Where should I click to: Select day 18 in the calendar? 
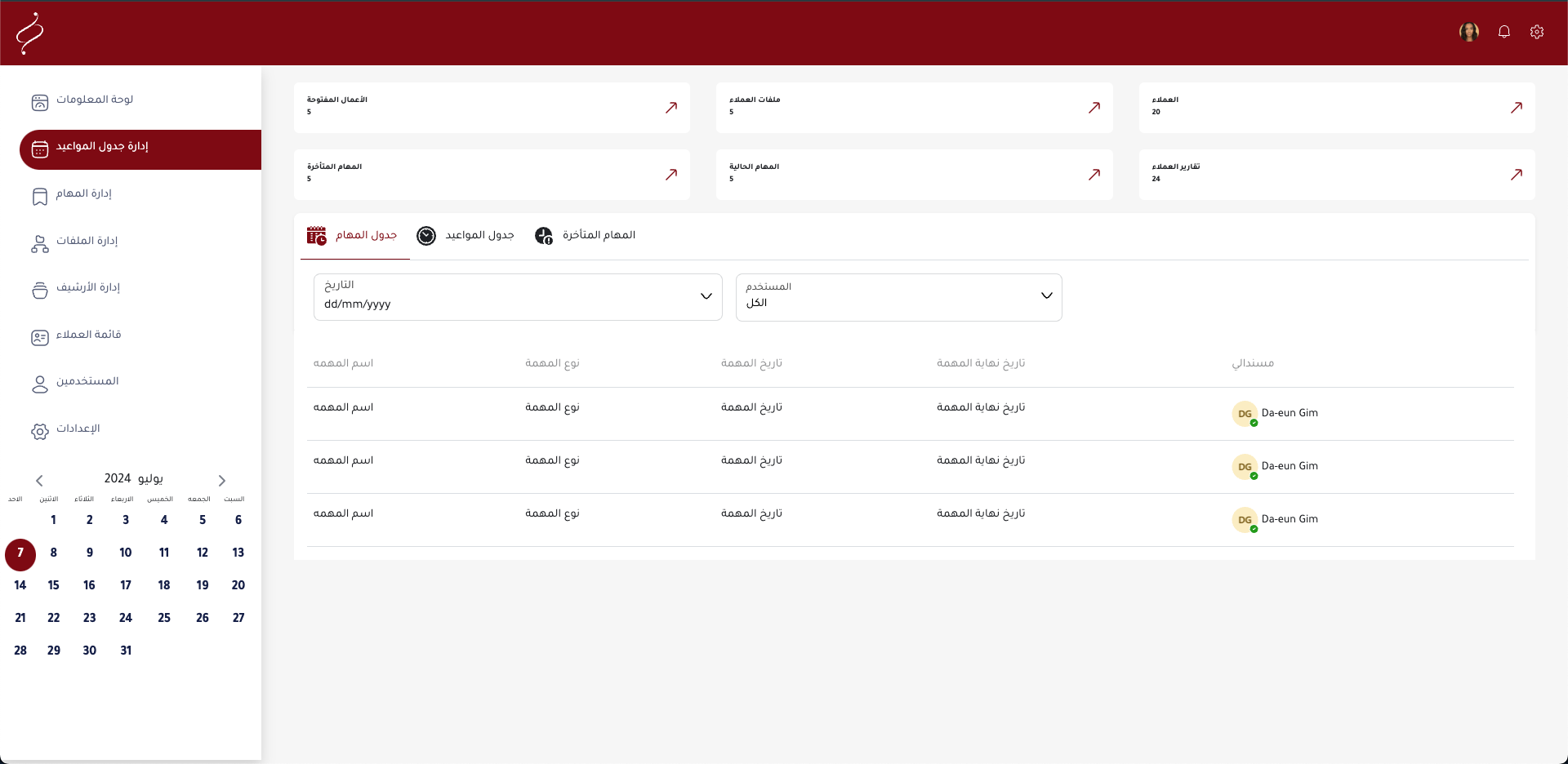point(164,585)
